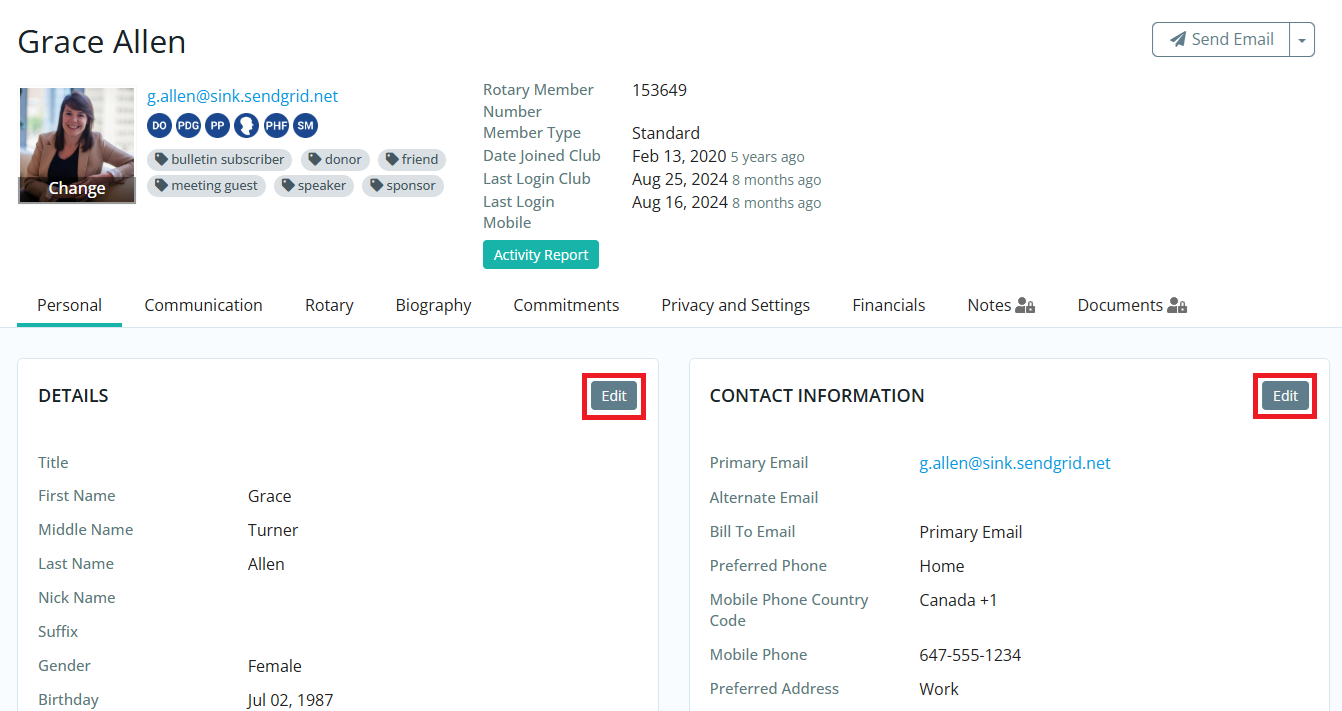Image resolution: width=1342 pixels, height=711 pixels.
Task: Click the sponsor tag
Action: point(403,186)
